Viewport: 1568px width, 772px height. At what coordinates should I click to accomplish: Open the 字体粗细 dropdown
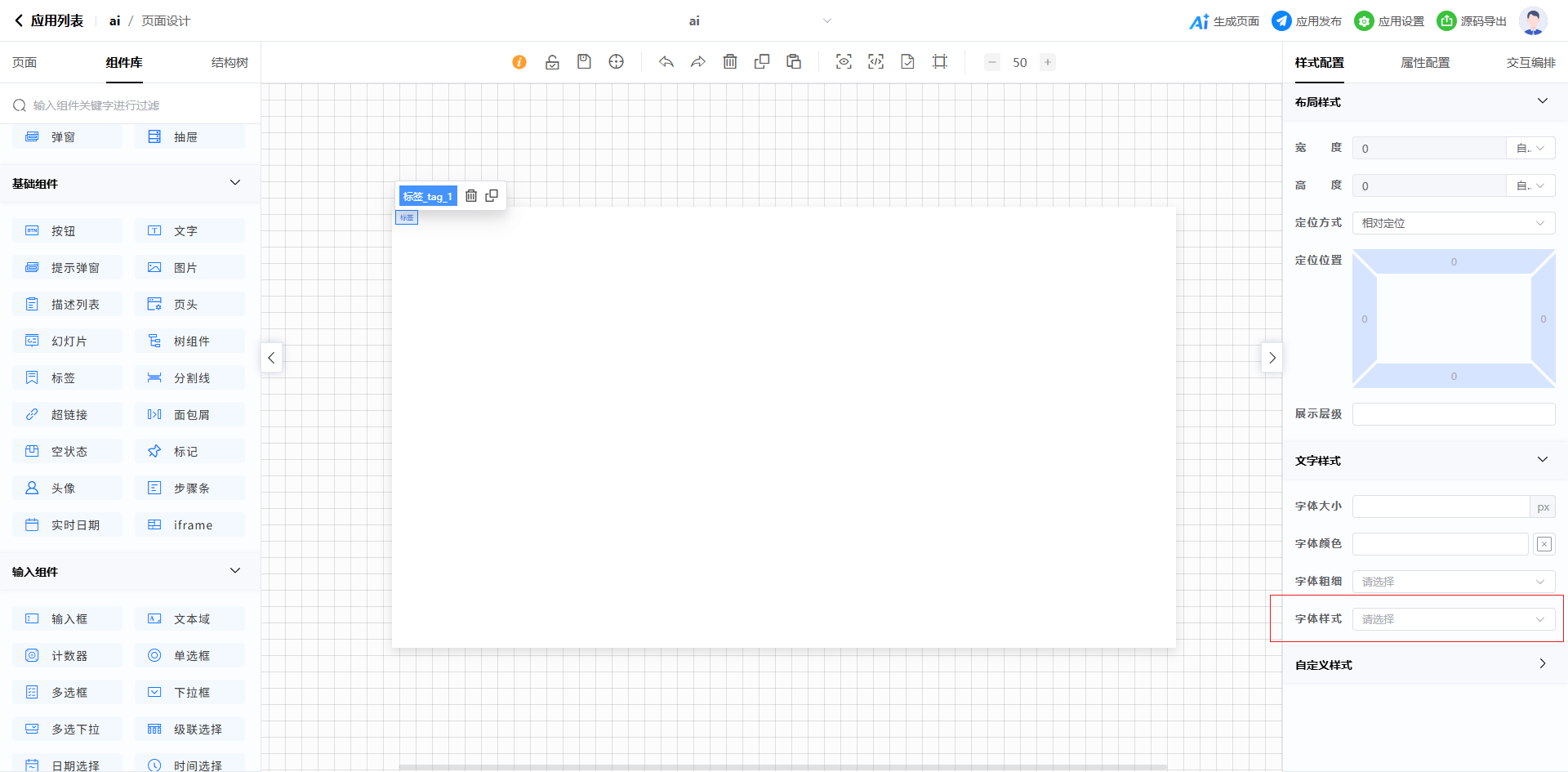point(1454,582)
